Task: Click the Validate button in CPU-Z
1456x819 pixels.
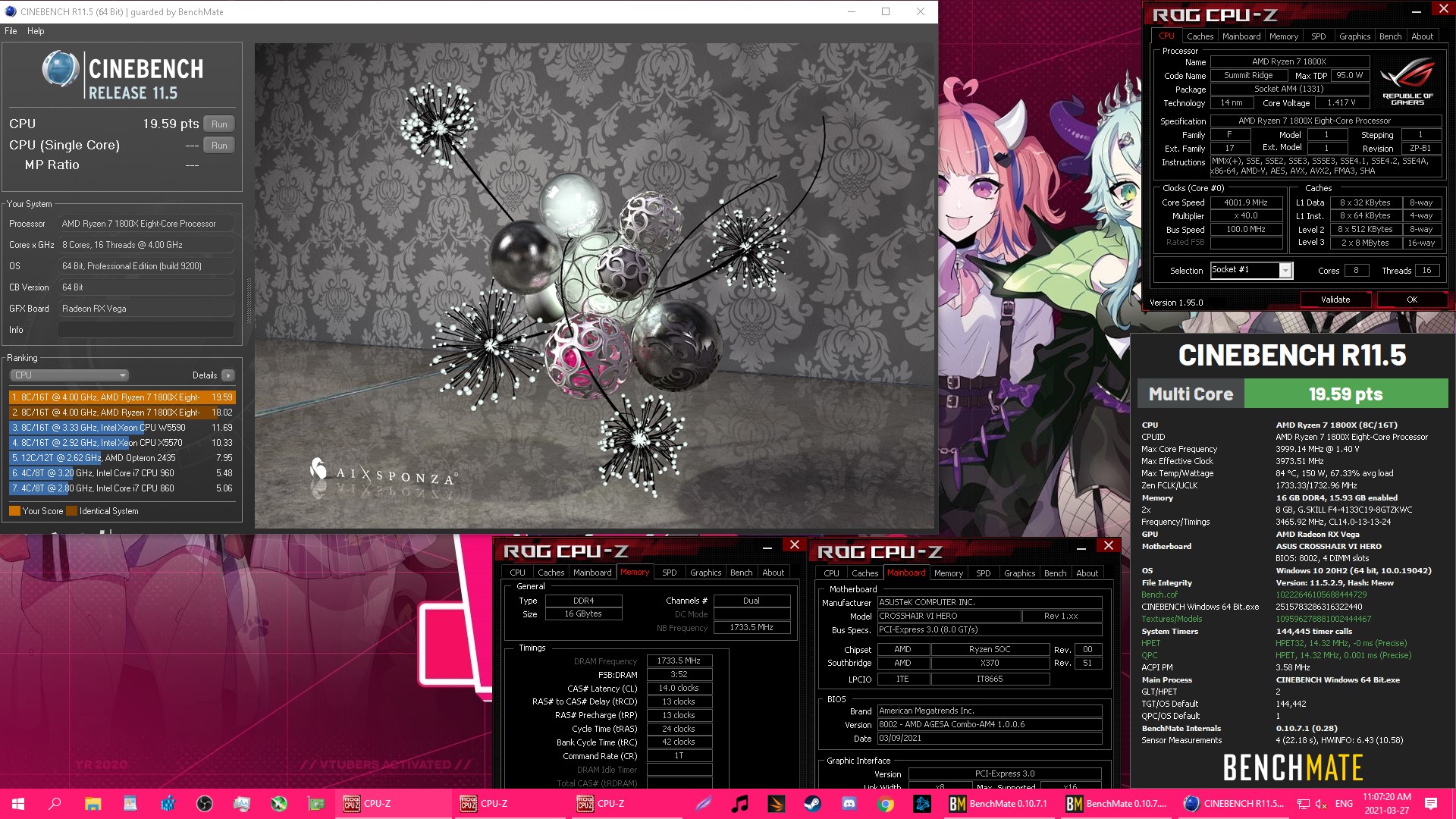Action: (x=1335, y=300)
